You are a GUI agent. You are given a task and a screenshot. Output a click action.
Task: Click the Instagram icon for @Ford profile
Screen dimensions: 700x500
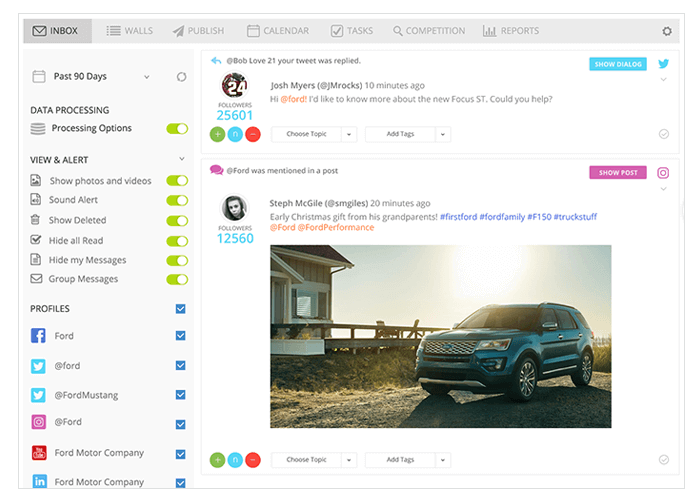pos(38,422)
